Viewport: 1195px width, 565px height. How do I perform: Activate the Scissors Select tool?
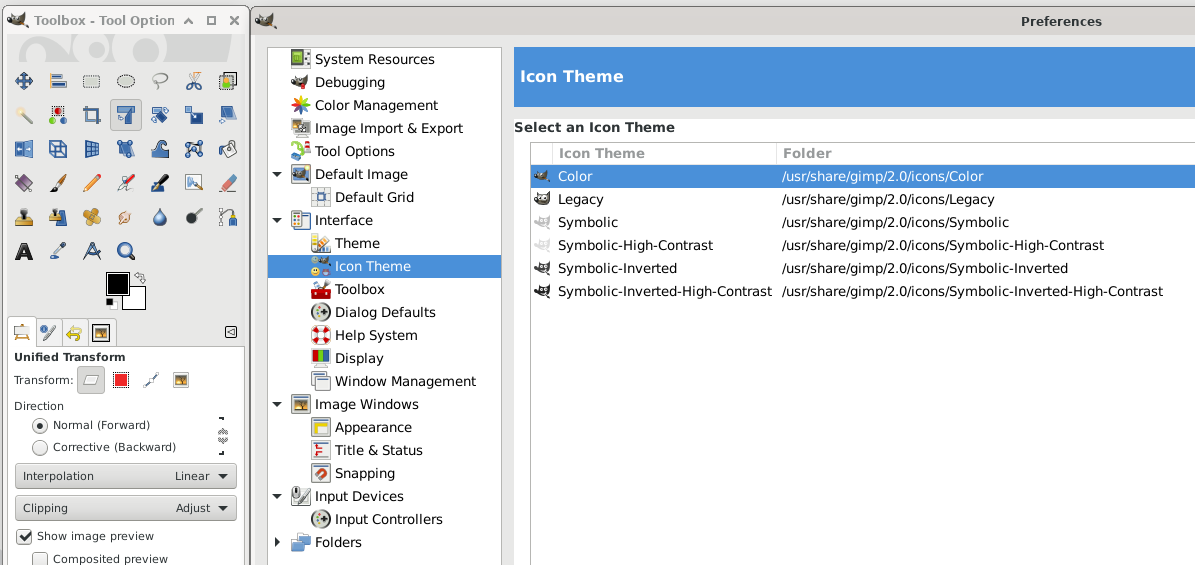194,81
